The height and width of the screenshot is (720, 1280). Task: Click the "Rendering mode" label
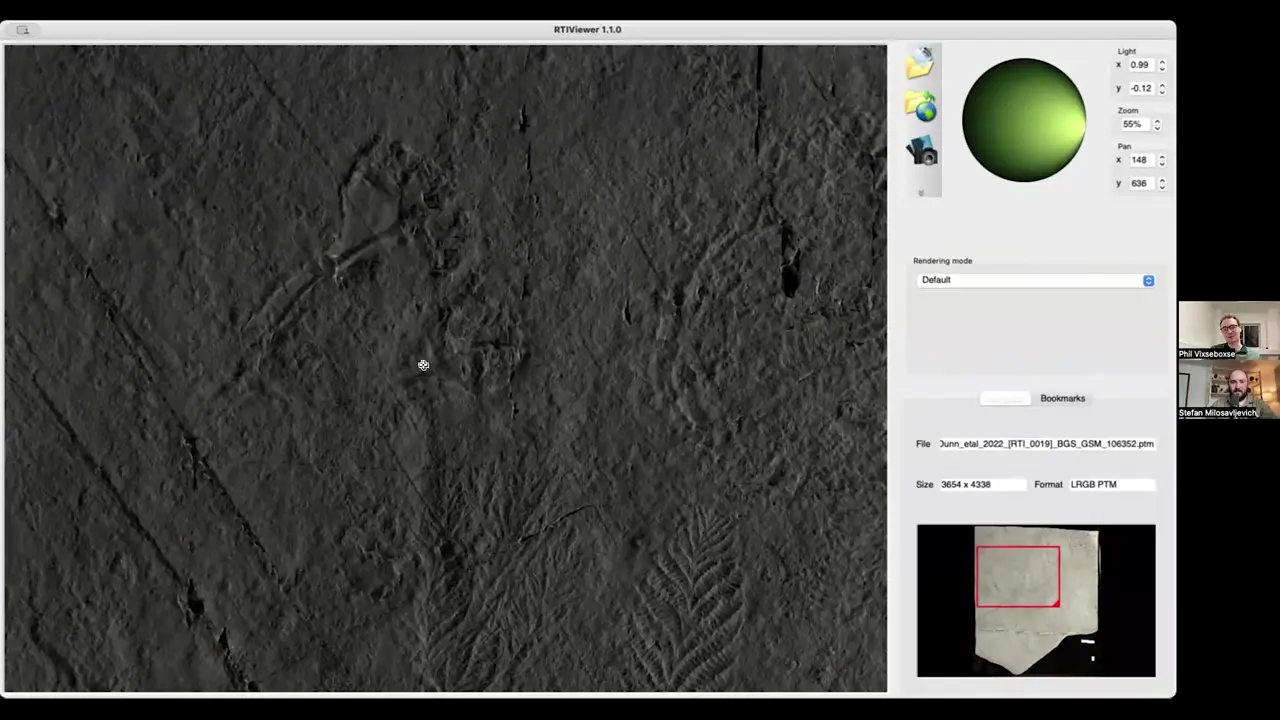coord(942,261)
